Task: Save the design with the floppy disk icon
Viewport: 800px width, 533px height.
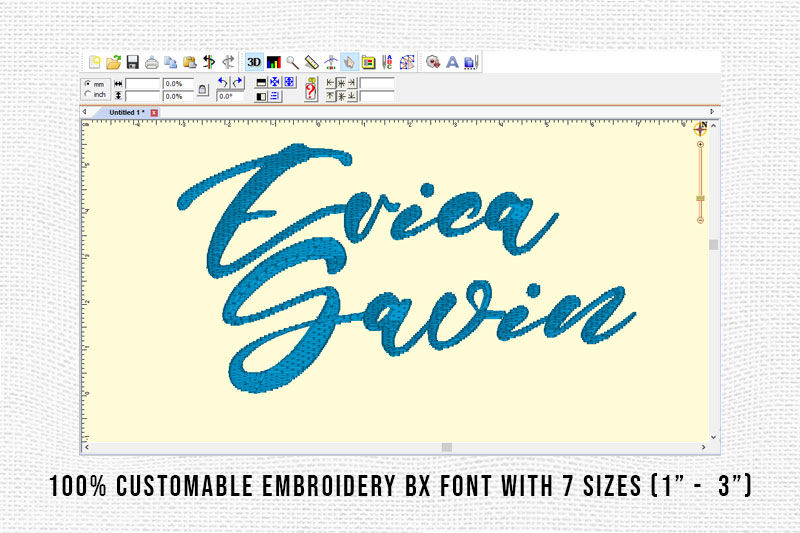Action: [x=133, y=62]
